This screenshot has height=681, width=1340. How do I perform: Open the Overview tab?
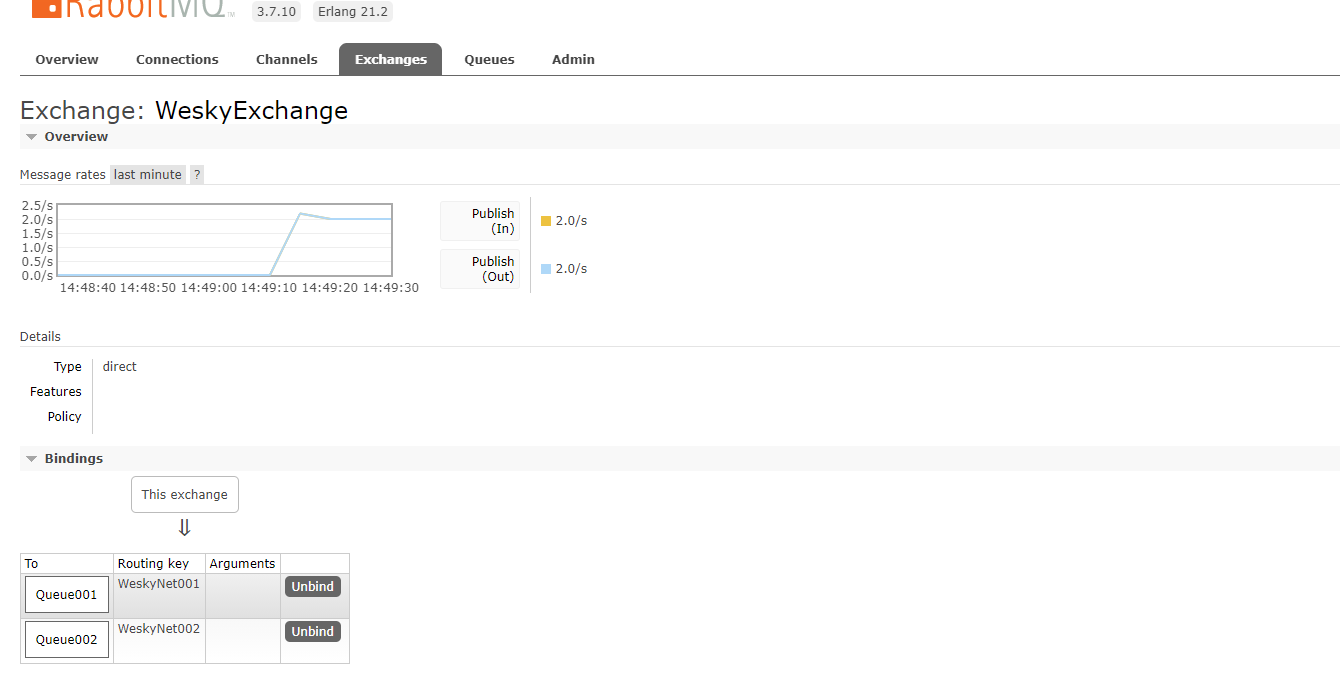coord(67,59)
